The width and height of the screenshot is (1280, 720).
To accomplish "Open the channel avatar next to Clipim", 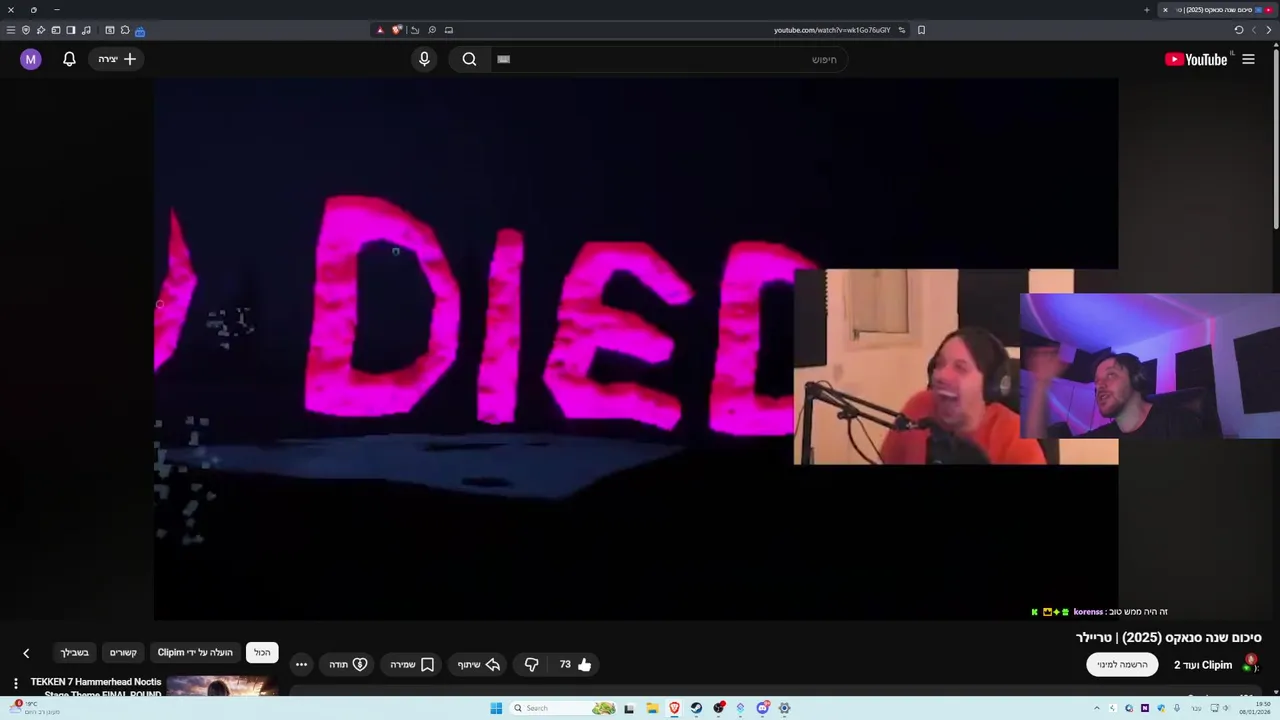I will [1250, 664].
